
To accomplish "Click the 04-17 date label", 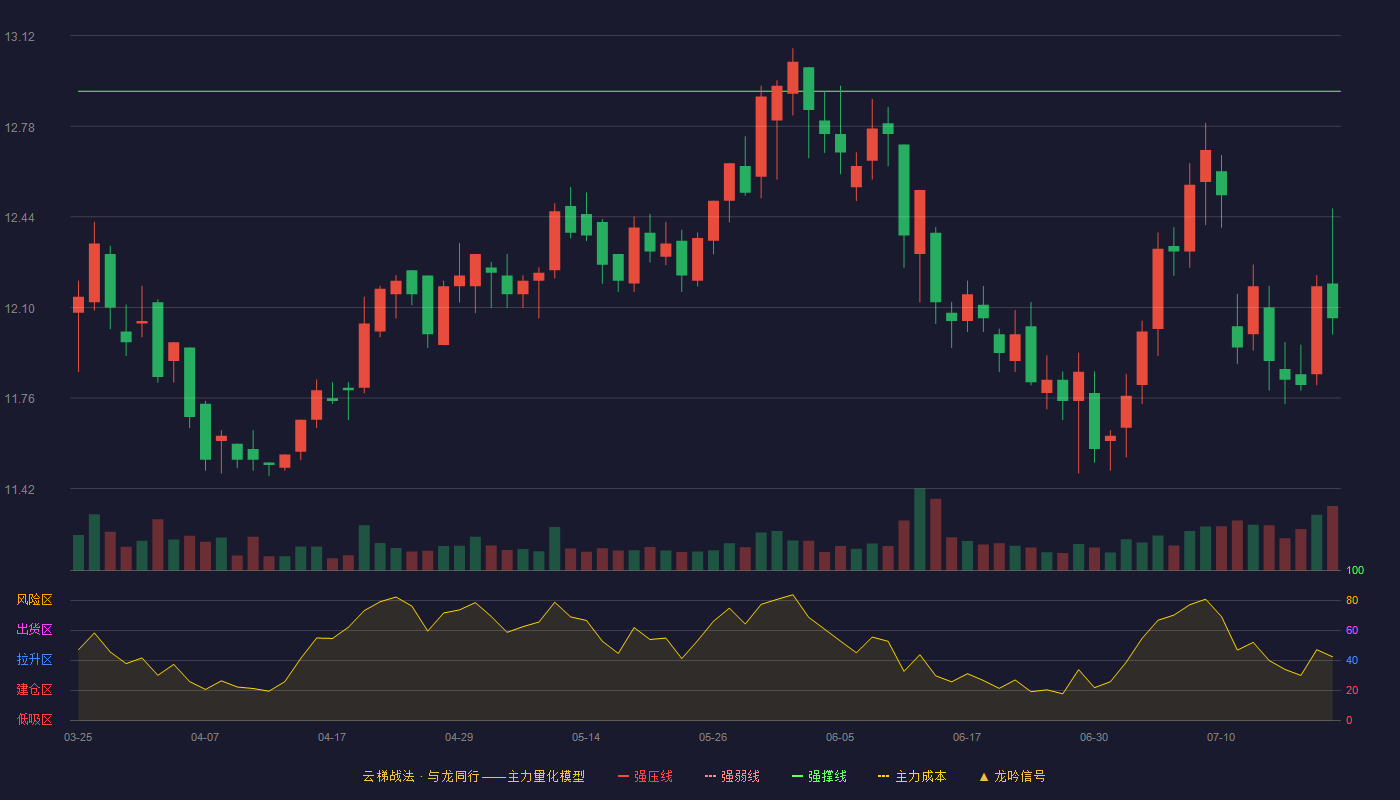I will [x=332, y=737].
